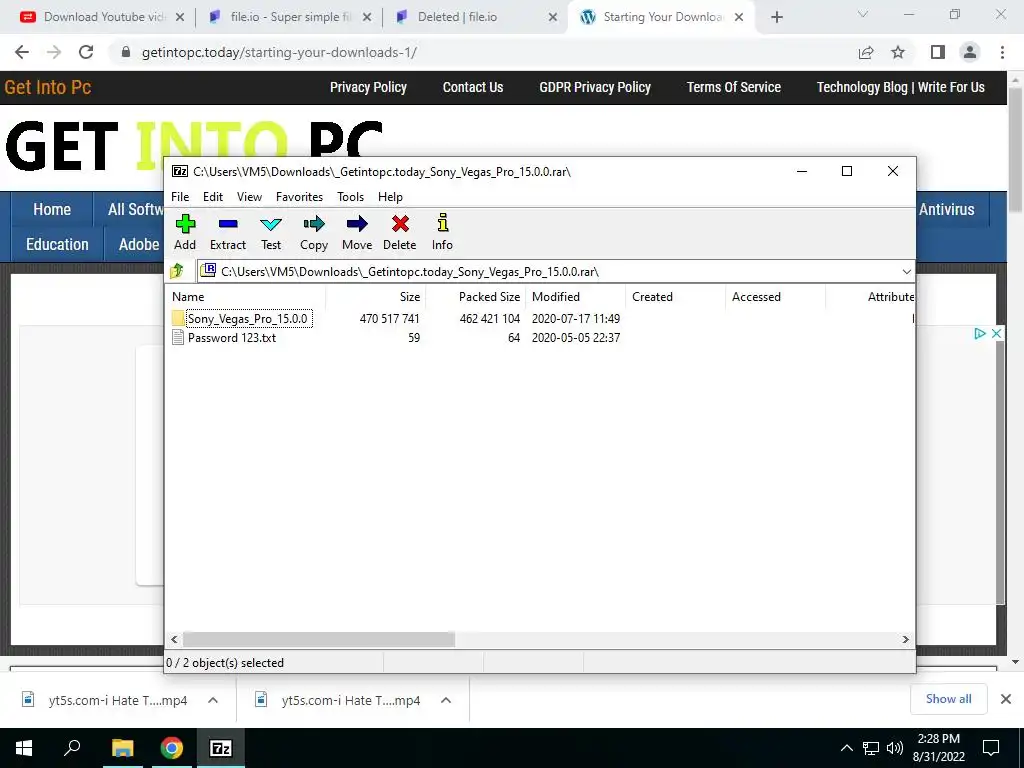The height and width of the screenshot is (768, 1024).
Task: Show hidden system tray icons
Action: coord(846,748)
